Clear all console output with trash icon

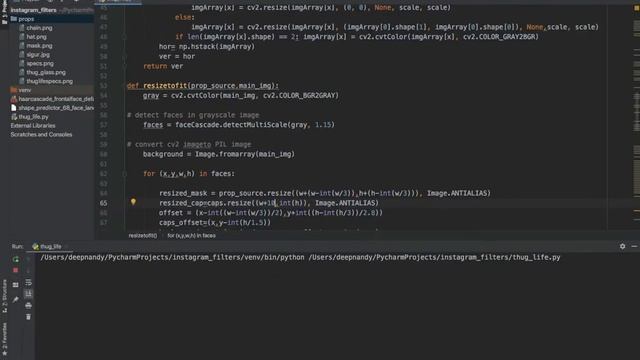pyautogui.click(x=28, y=317)
